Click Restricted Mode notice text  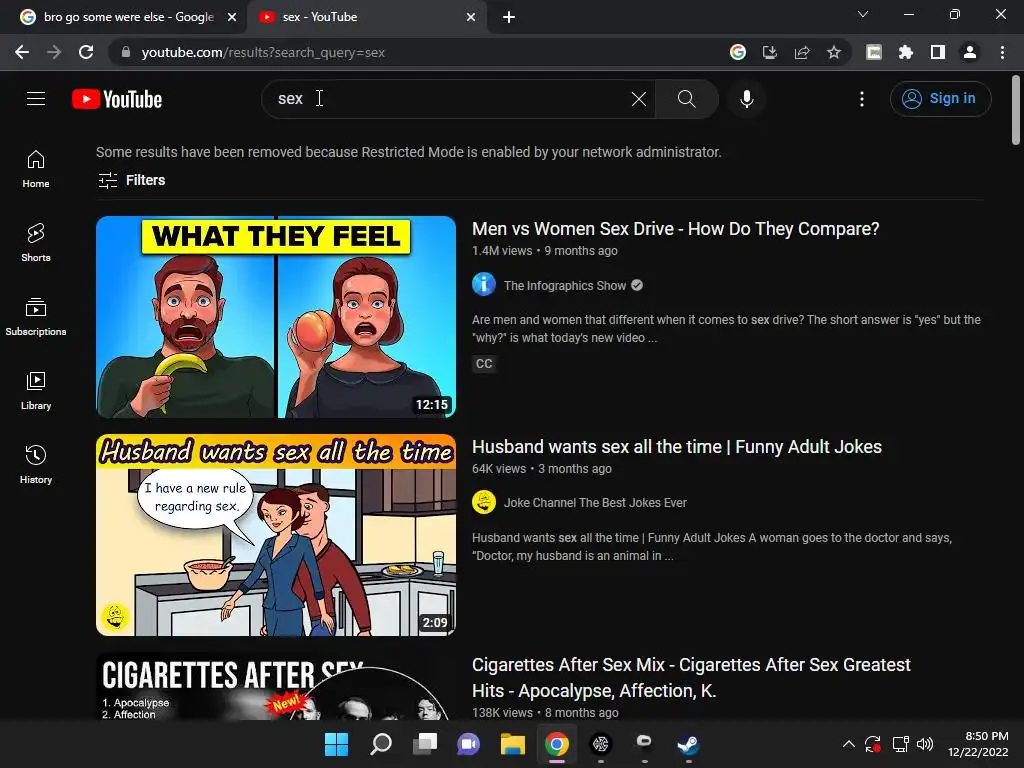point(409,152)
